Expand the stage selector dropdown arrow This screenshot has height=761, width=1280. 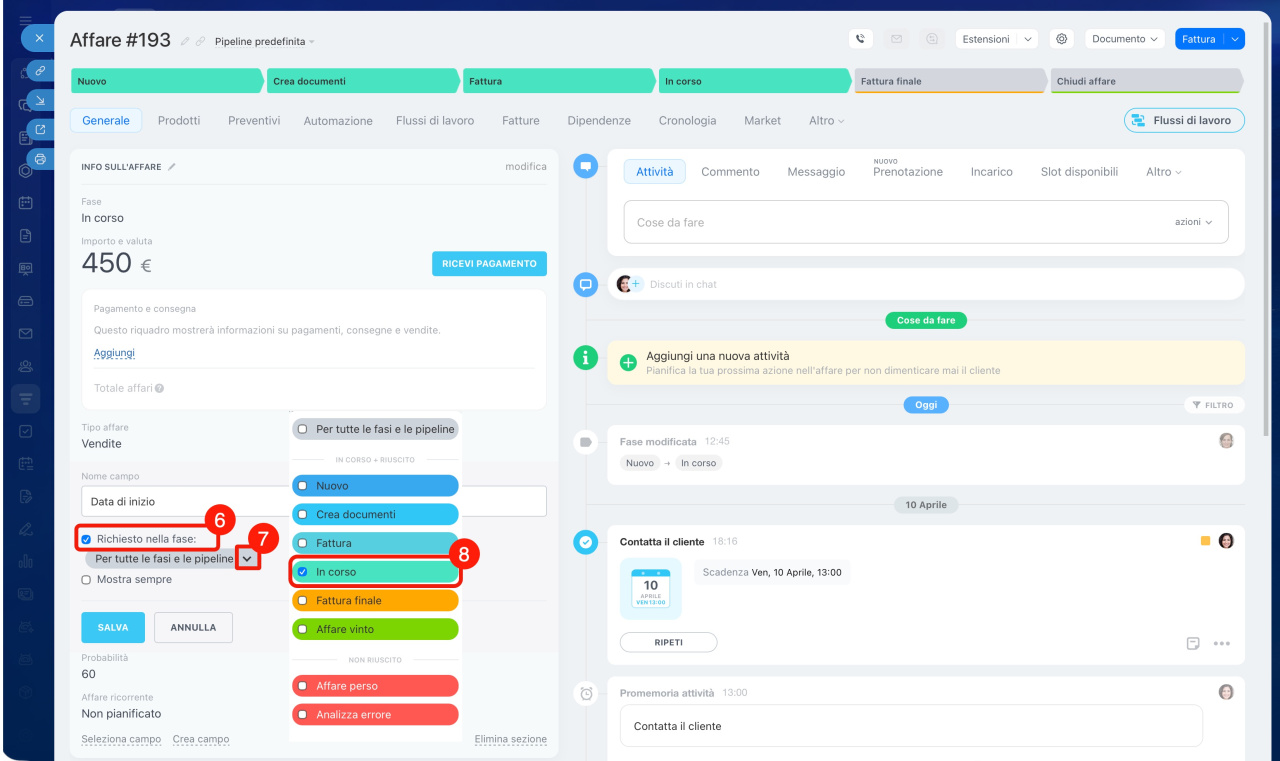(247, 559)
